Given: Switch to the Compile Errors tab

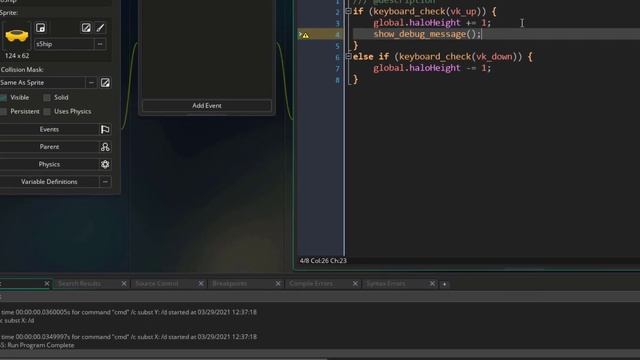Looking at the screenshot, I should pyautogui.click(x=311, y=283).
